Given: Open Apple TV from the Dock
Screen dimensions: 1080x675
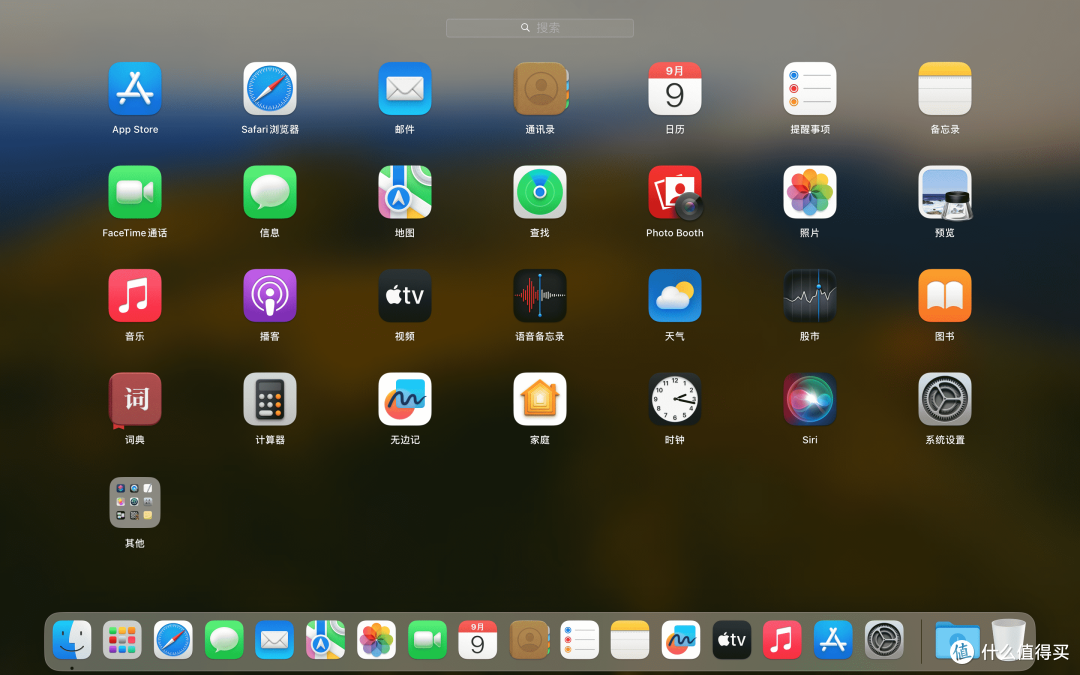Looking at the screenshot, I should coord(731,640).
